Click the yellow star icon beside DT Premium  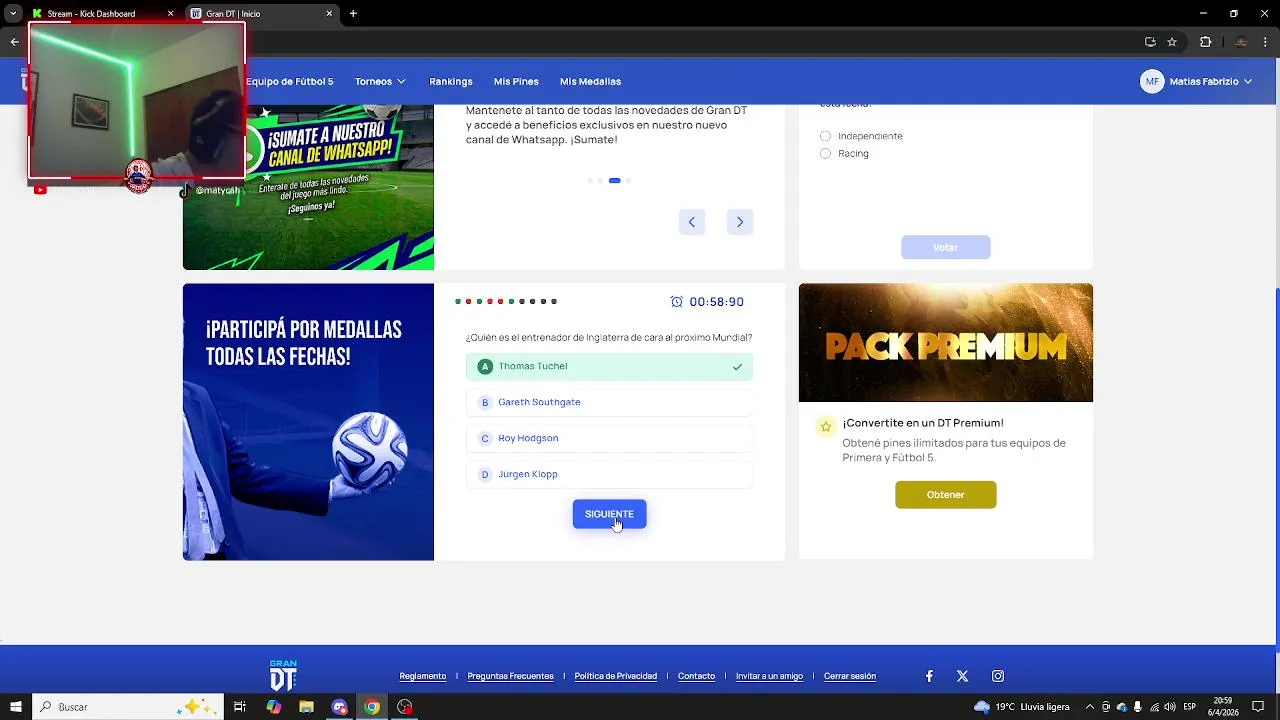tap(826, 427)
